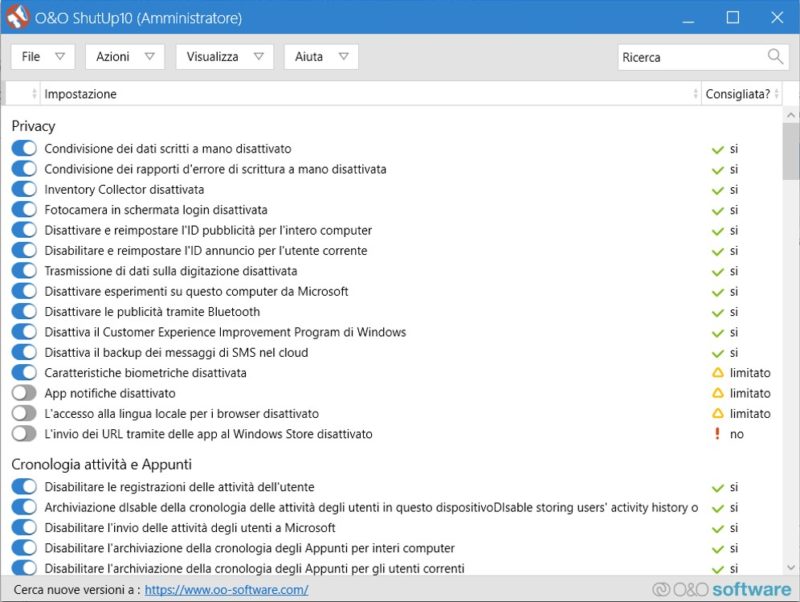
Task: Click the red exclamation icon for Windows Store URL
Action: 717,434
